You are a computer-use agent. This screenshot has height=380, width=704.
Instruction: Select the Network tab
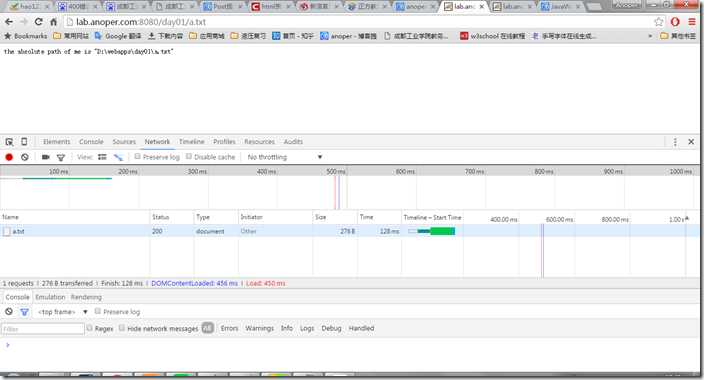[157, 141]
